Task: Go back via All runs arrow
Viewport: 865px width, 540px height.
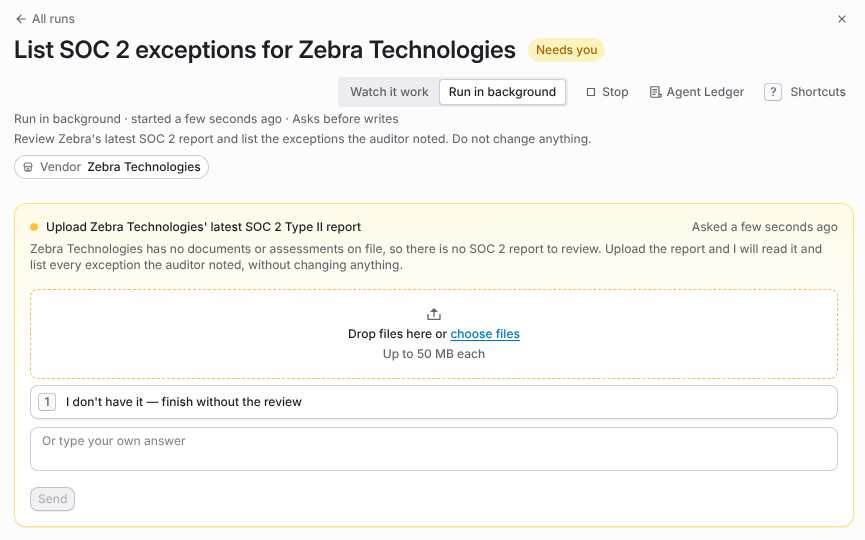Action: pos(21,19)
